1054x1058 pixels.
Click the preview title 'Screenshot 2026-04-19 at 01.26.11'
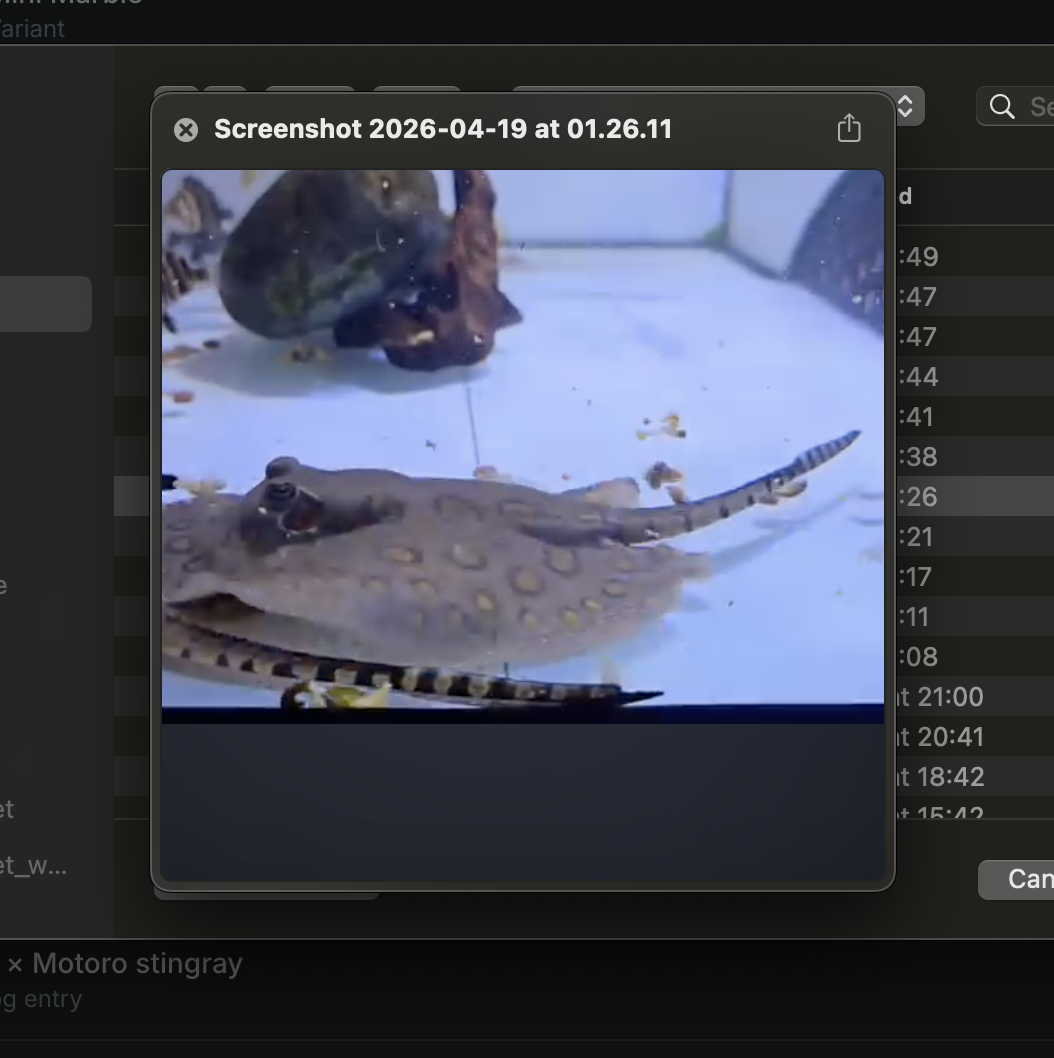[443, 129]
